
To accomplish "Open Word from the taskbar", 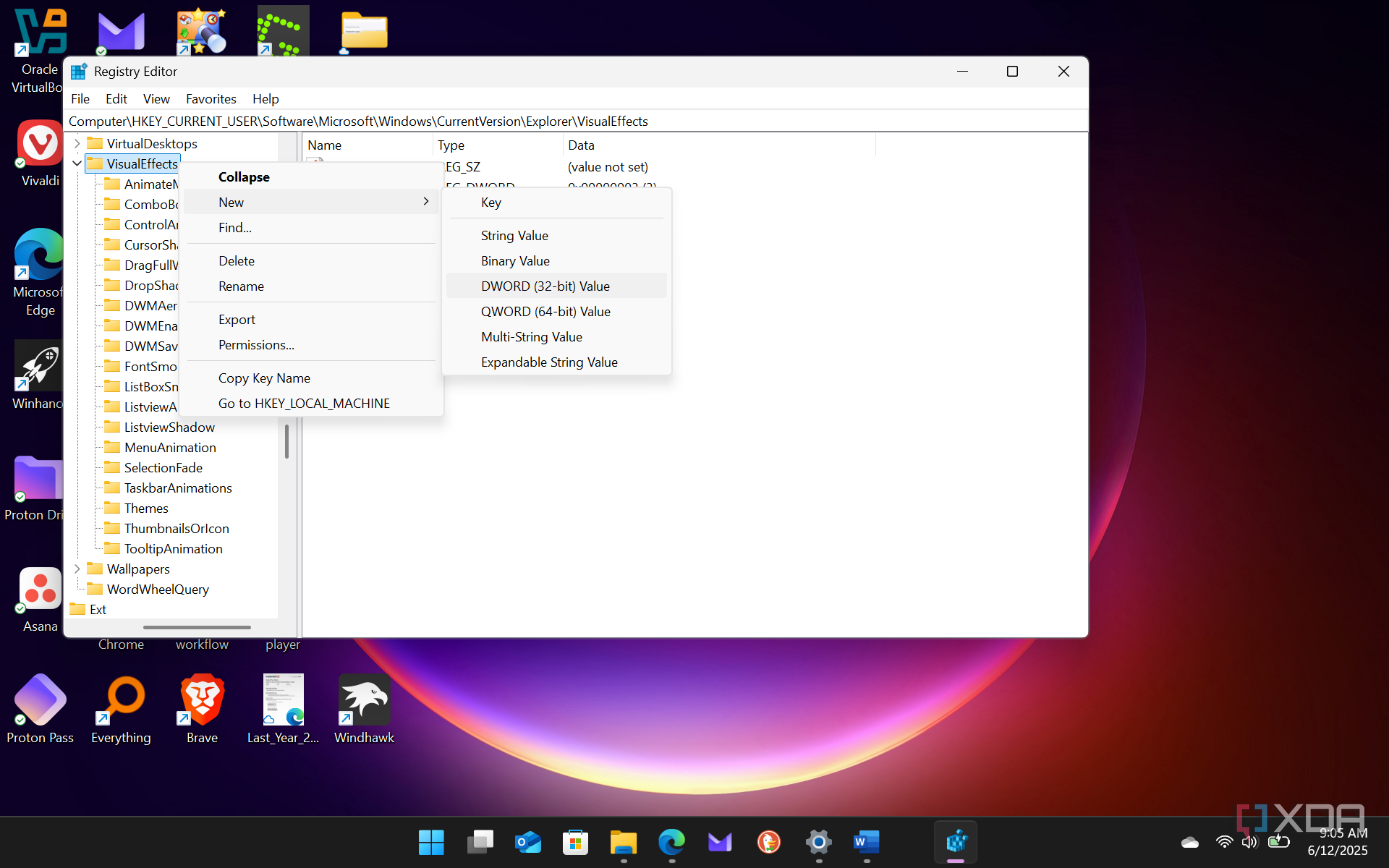I will coord(866,842).
